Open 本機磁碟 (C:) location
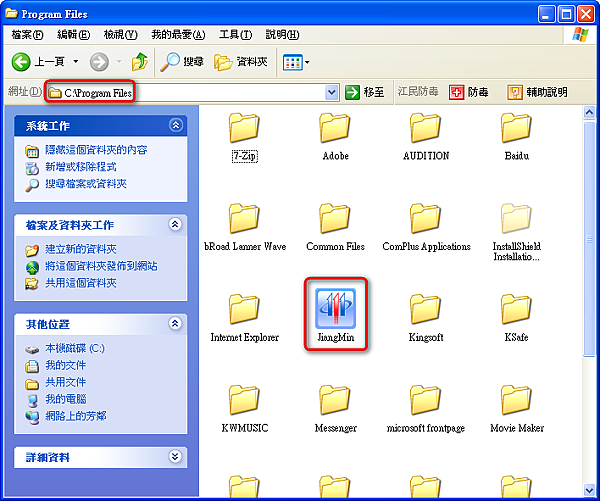The height and width of the screenshot is (501, 600). (x=75, y=348)
